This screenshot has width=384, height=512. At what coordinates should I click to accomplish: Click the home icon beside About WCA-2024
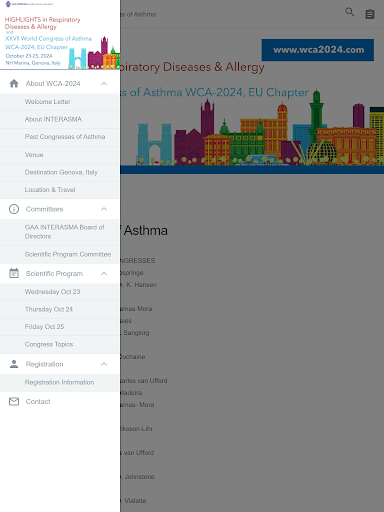(14, 83)
